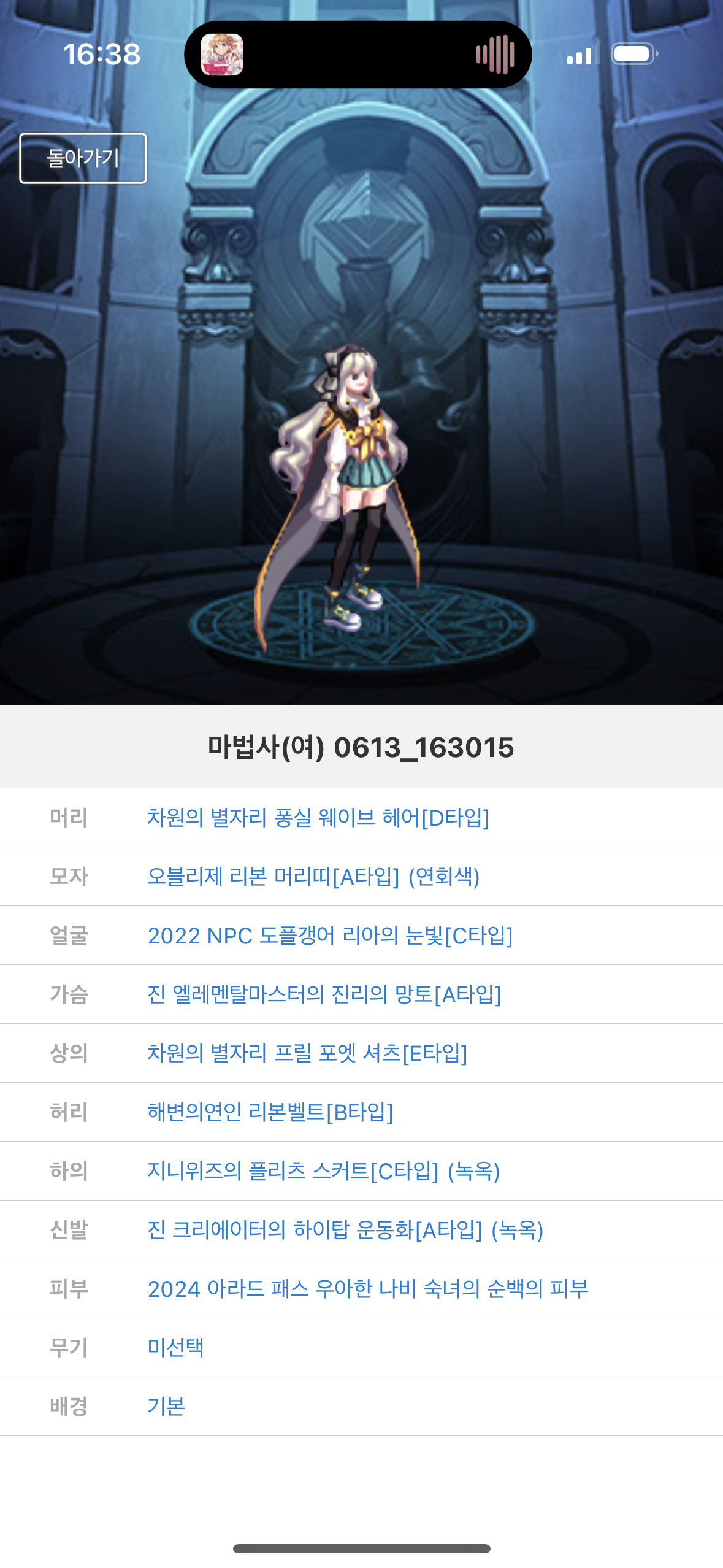Tap the home indicator bar
Screen dimensions: 723x1568
click(362, 1548)
